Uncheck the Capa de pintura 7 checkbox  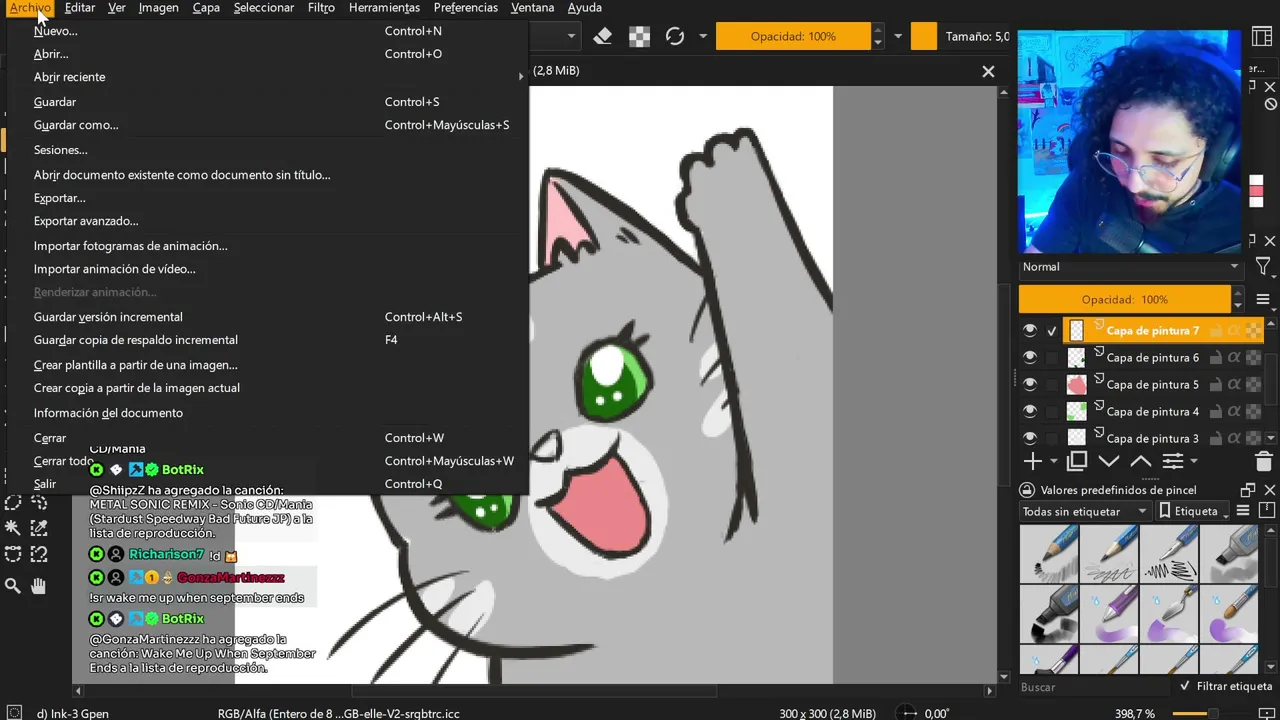pyautogui.click(x=1052, y=331)
